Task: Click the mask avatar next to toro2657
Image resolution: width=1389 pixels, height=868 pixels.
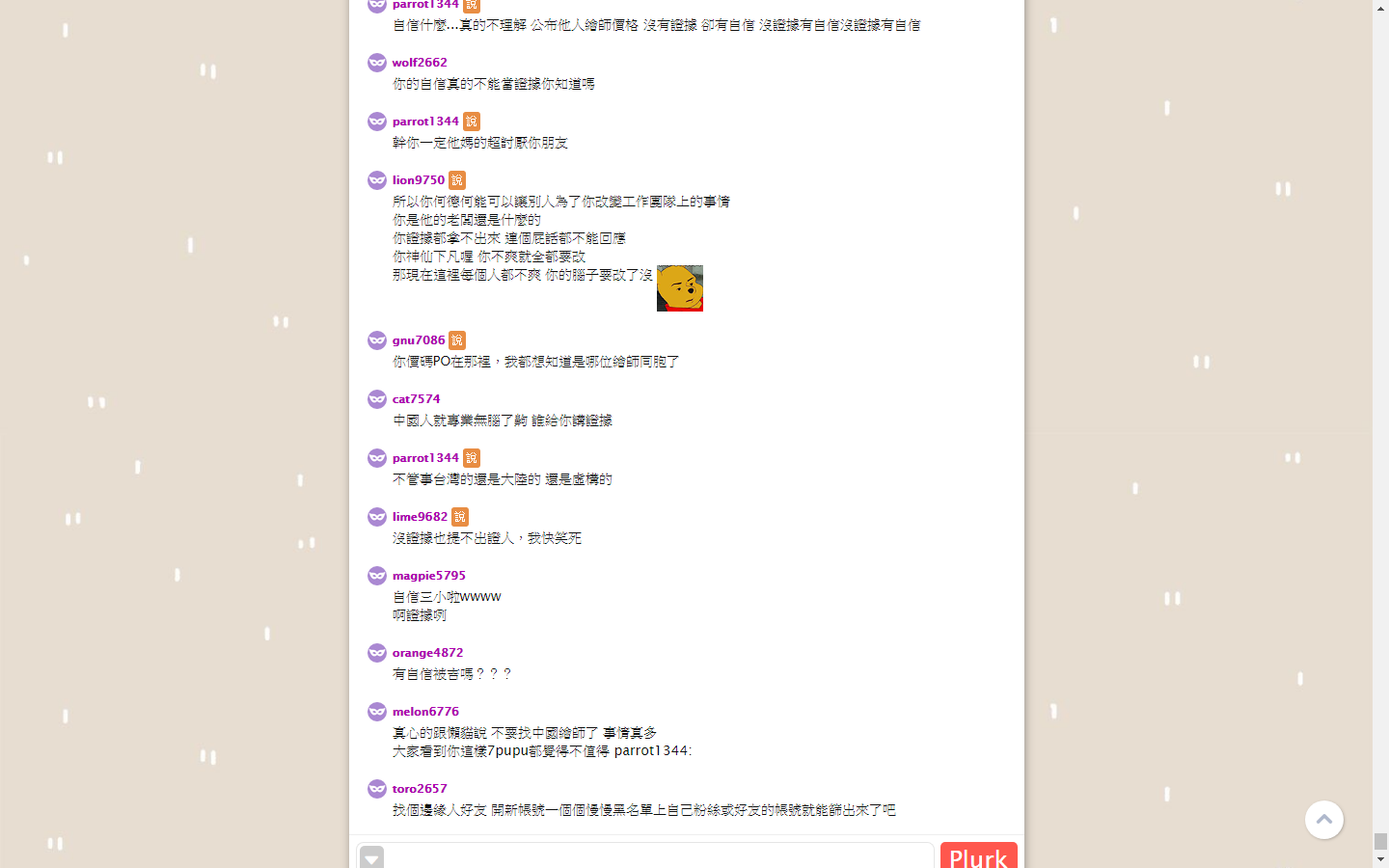Action: [377, 789]
